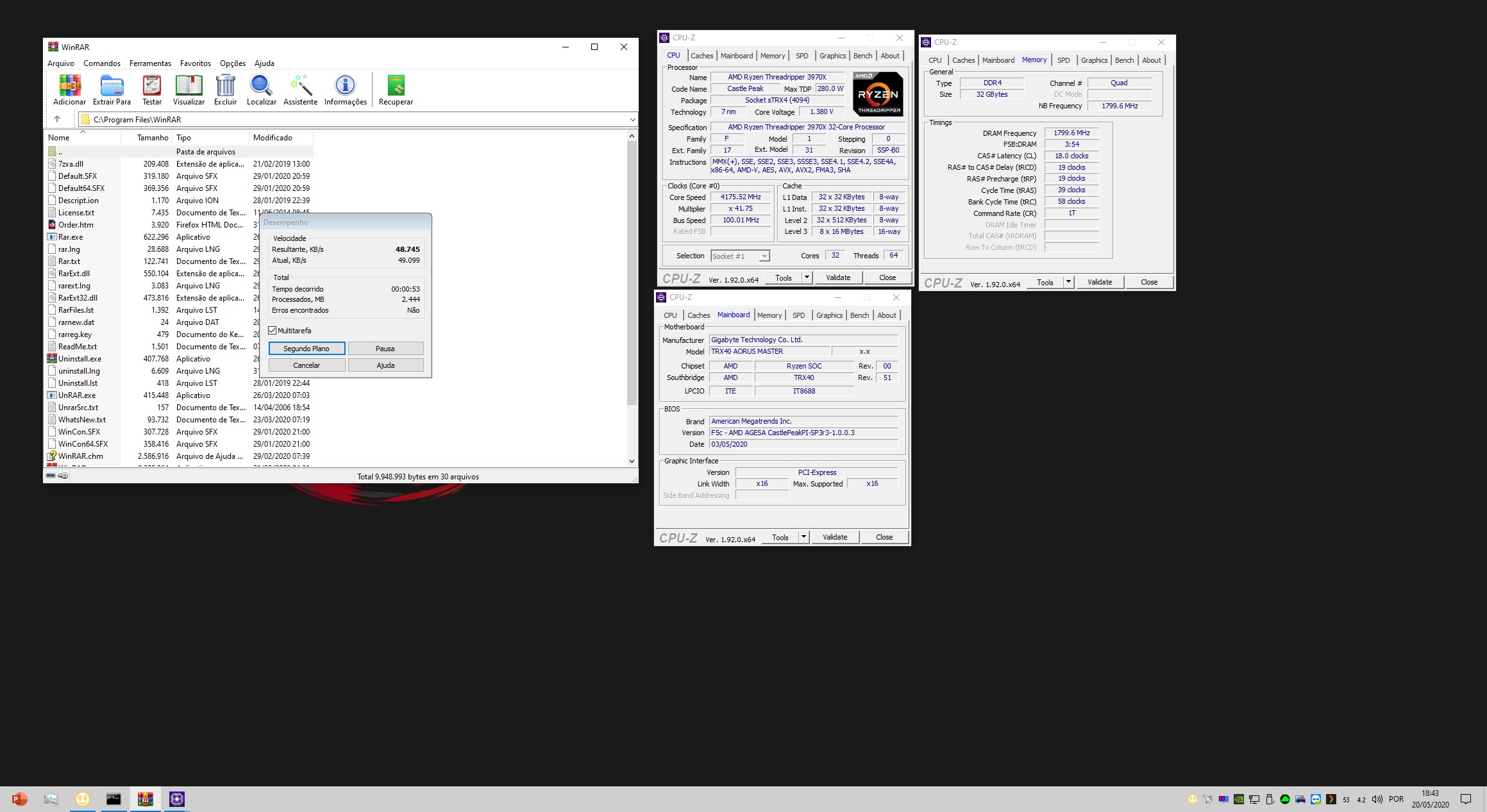
Task: Select the 7zxa.dll file row
Action: [179, 164]
